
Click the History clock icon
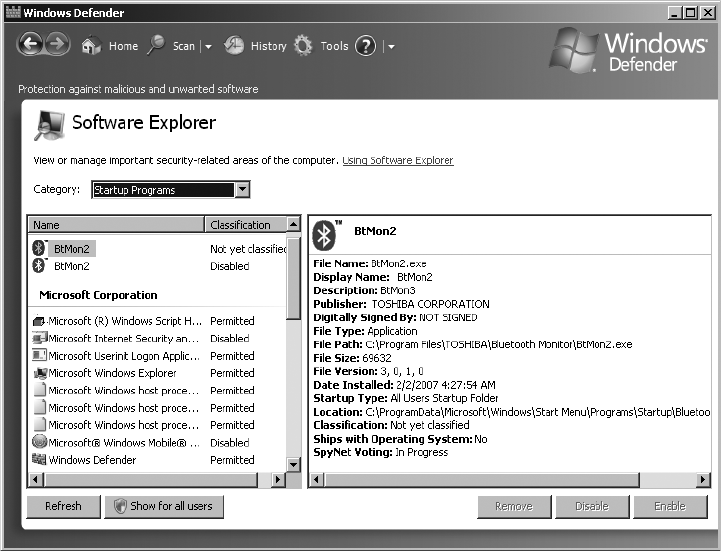[x=234, y=46]
